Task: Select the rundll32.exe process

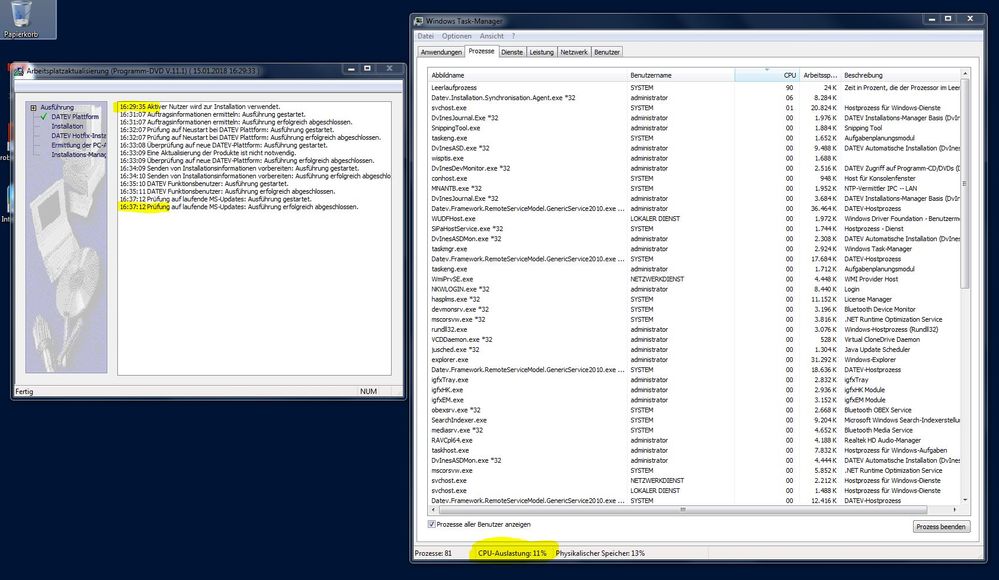Action: (x=694, y=330)
